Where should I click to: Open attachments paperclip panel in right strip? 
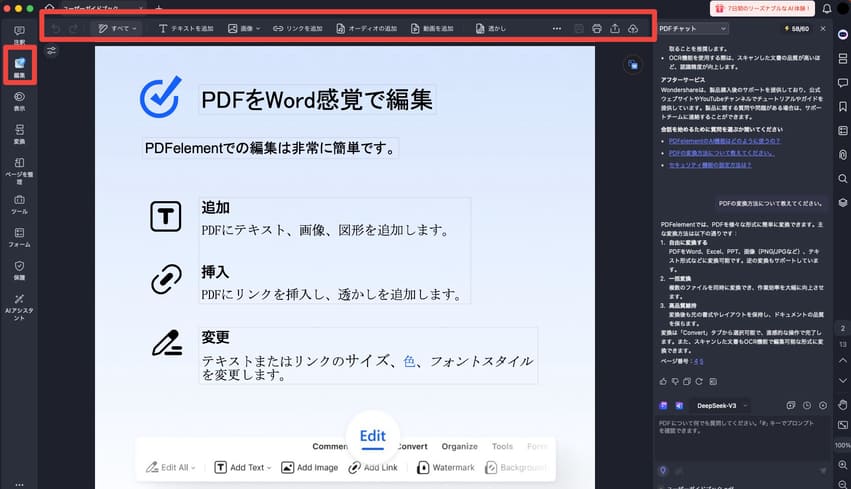click(x=843, y=155)
